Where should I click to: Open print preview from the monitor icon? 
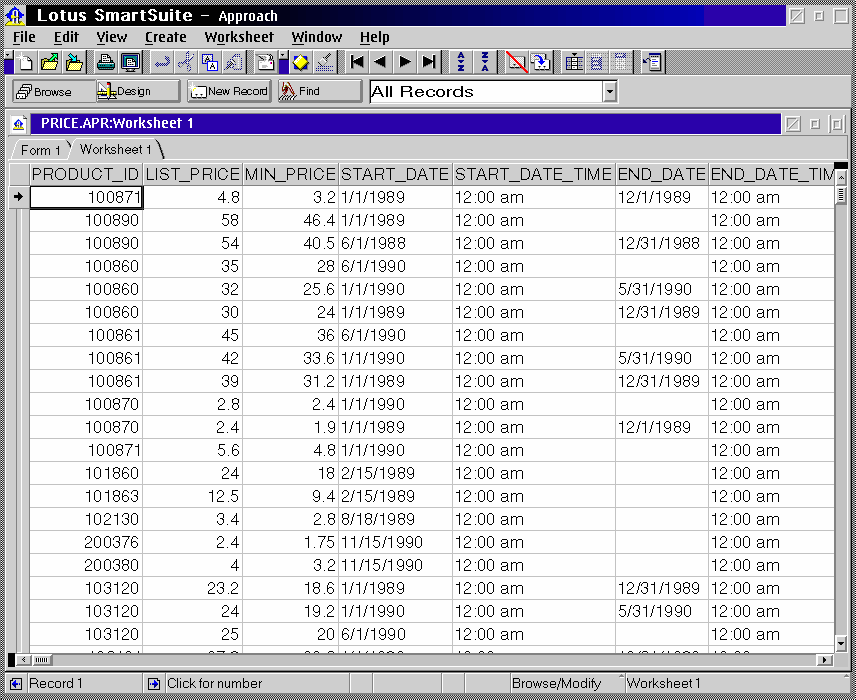tap(130, 62)
